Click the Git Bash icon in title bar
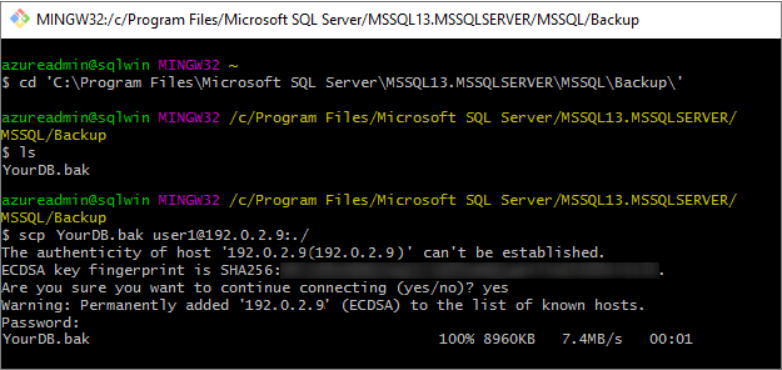Screen dimensions: 782x370 [20, 19]
